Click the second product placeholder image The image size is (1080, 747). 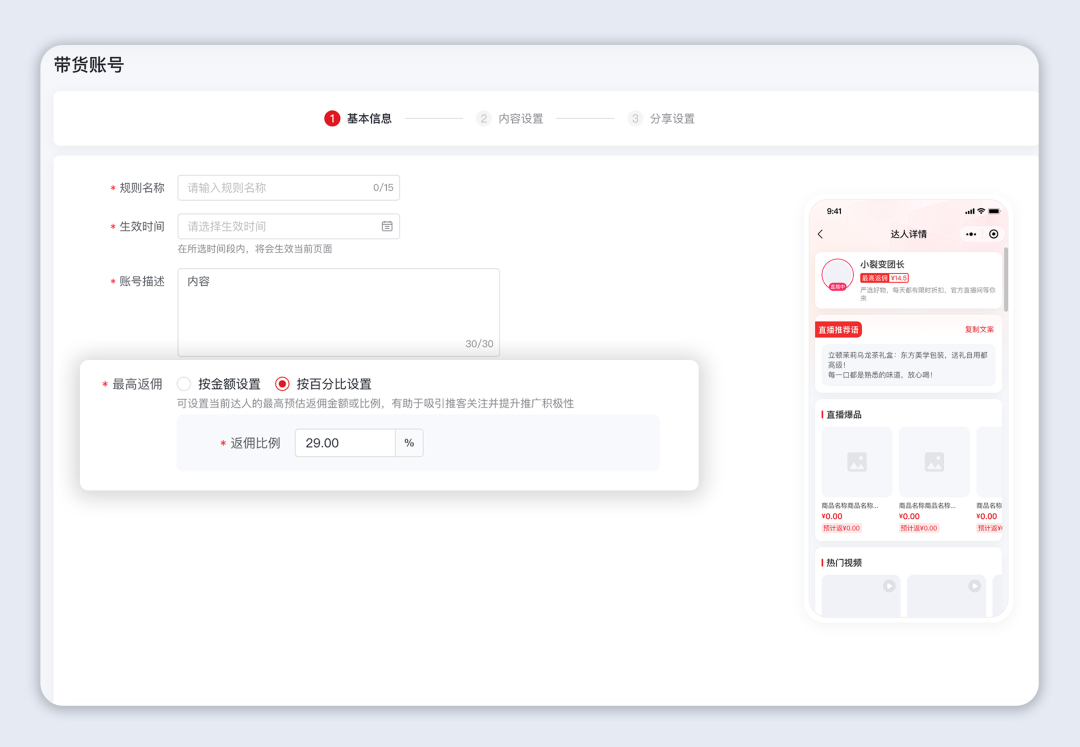[934, 462]
